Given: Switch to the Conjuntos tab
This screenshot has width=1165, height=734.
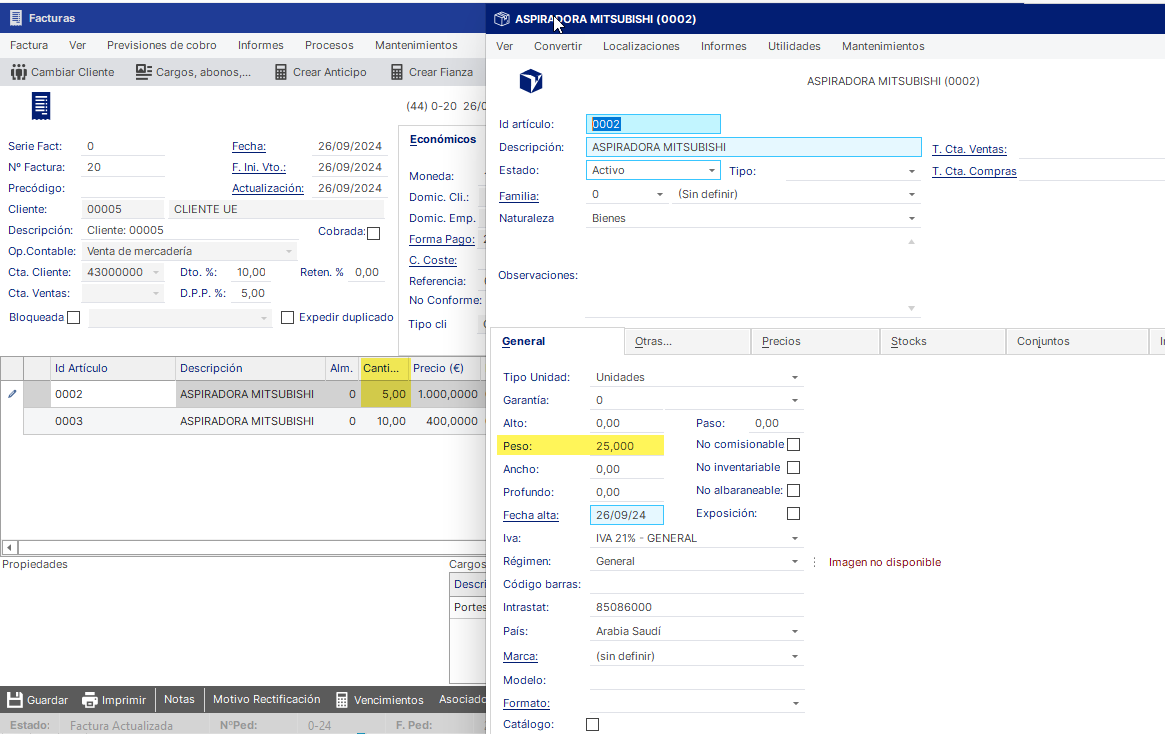Looking at the screenshot, I should point(1077,341).
